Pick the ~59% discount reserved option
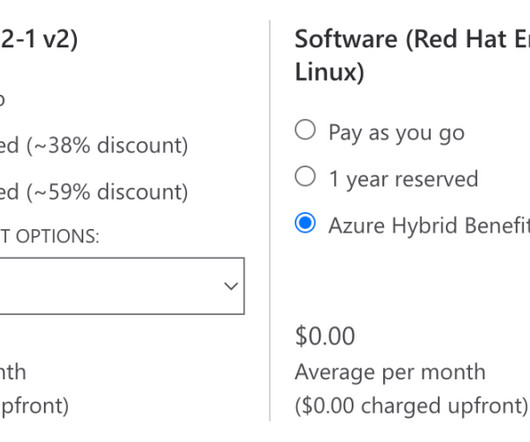Screen dimensions: 530x442 (94, 192)
